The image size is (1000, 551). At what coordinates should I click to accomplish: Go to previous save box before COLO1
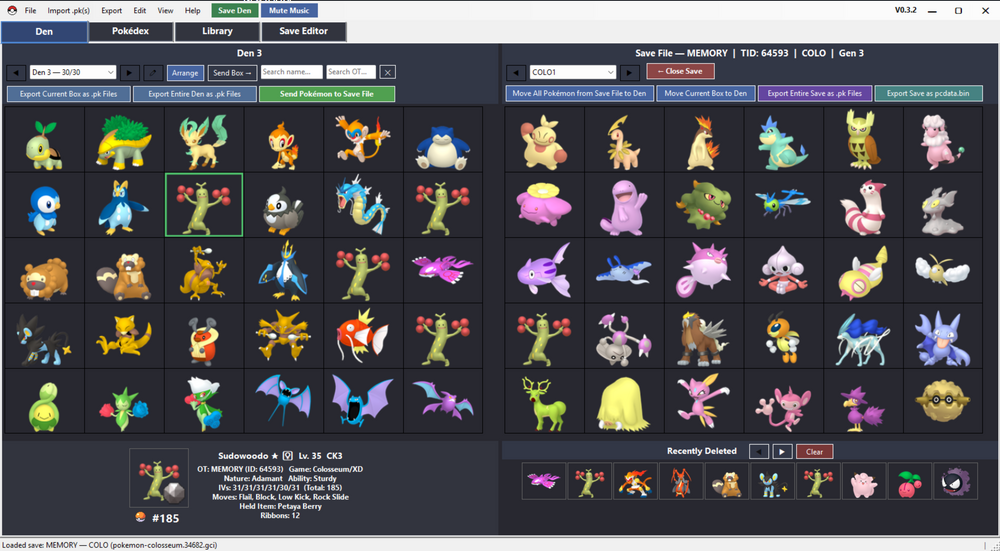[x=516, y=73]
